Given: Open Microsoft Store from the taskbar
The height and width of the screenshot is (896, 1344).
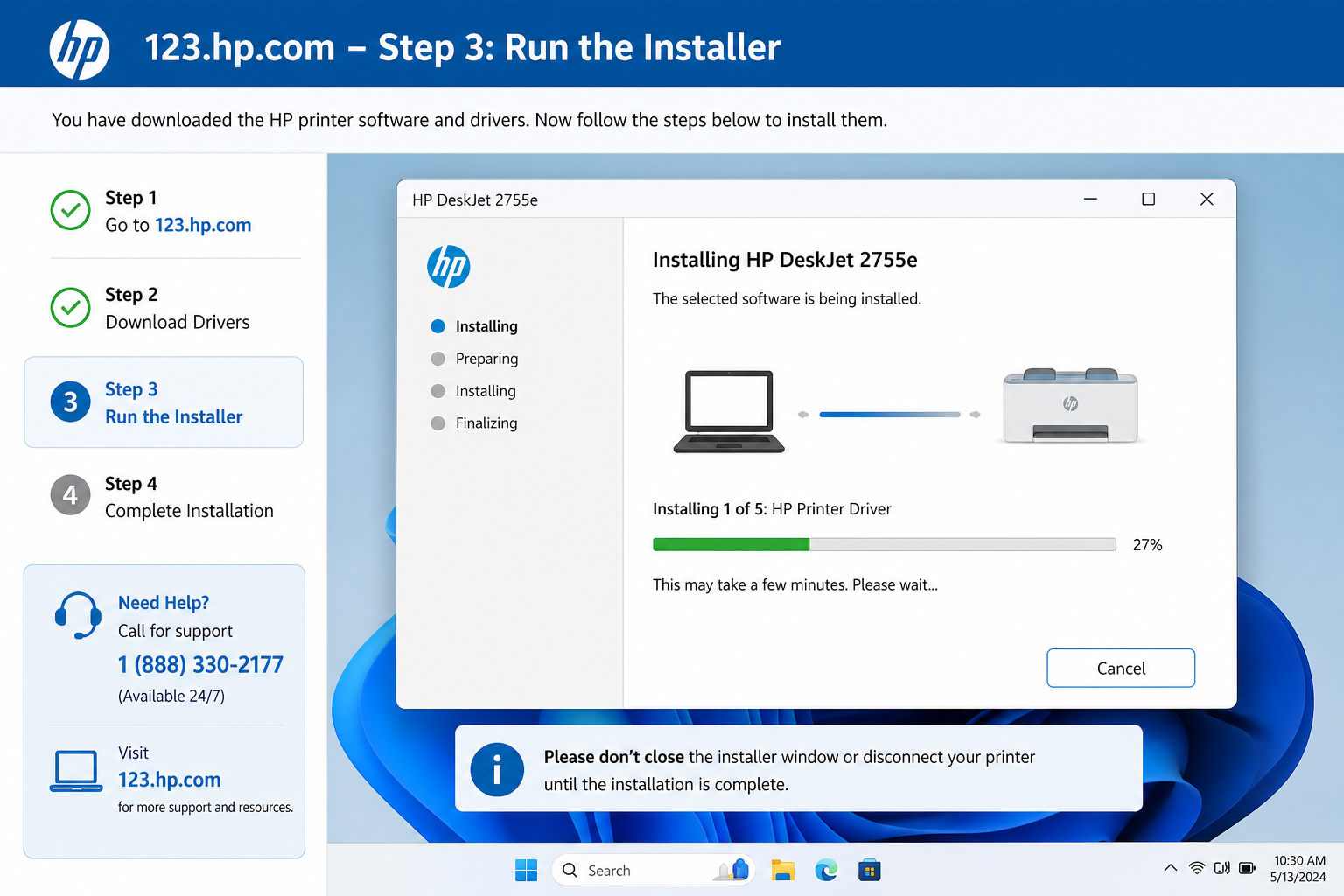Looking at the screenshot, I should (869, 870).
